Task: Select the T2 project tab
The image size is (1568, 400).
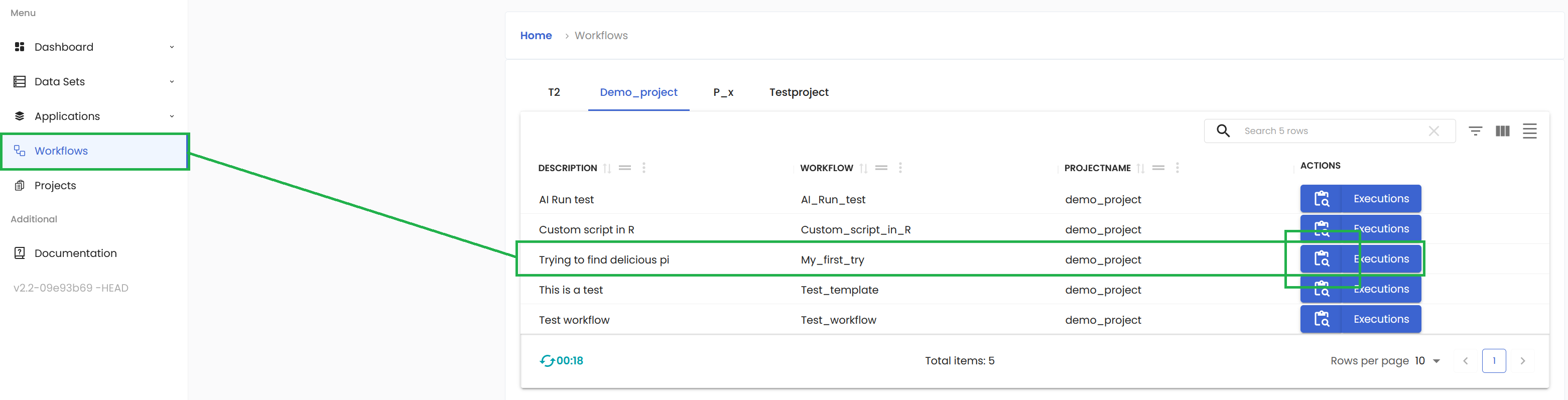Action: [554, 92]
